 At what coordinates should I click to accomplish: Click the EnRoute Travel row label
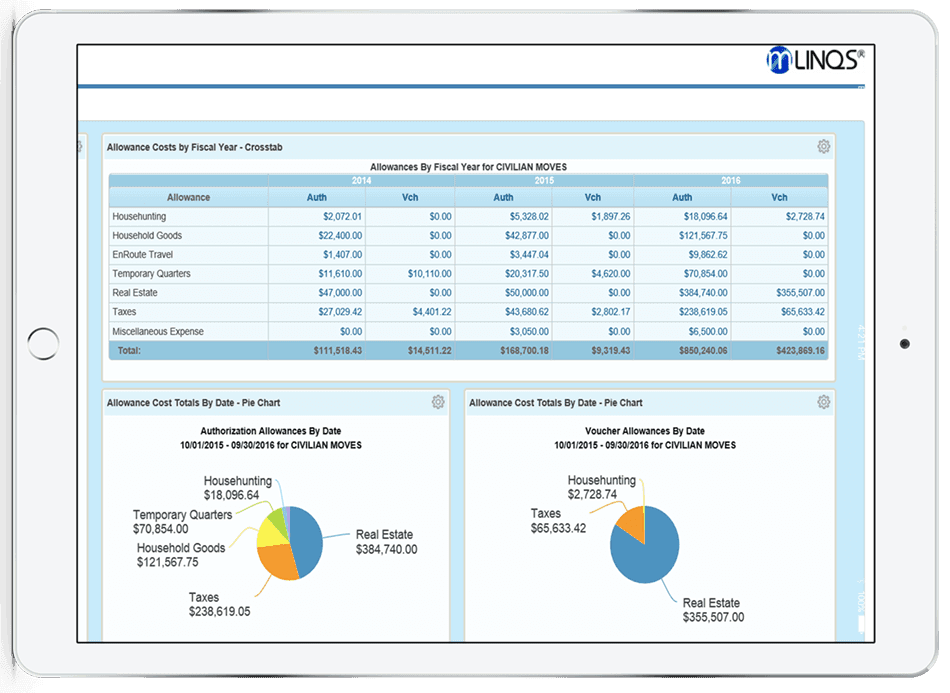(x=141, y=255)
